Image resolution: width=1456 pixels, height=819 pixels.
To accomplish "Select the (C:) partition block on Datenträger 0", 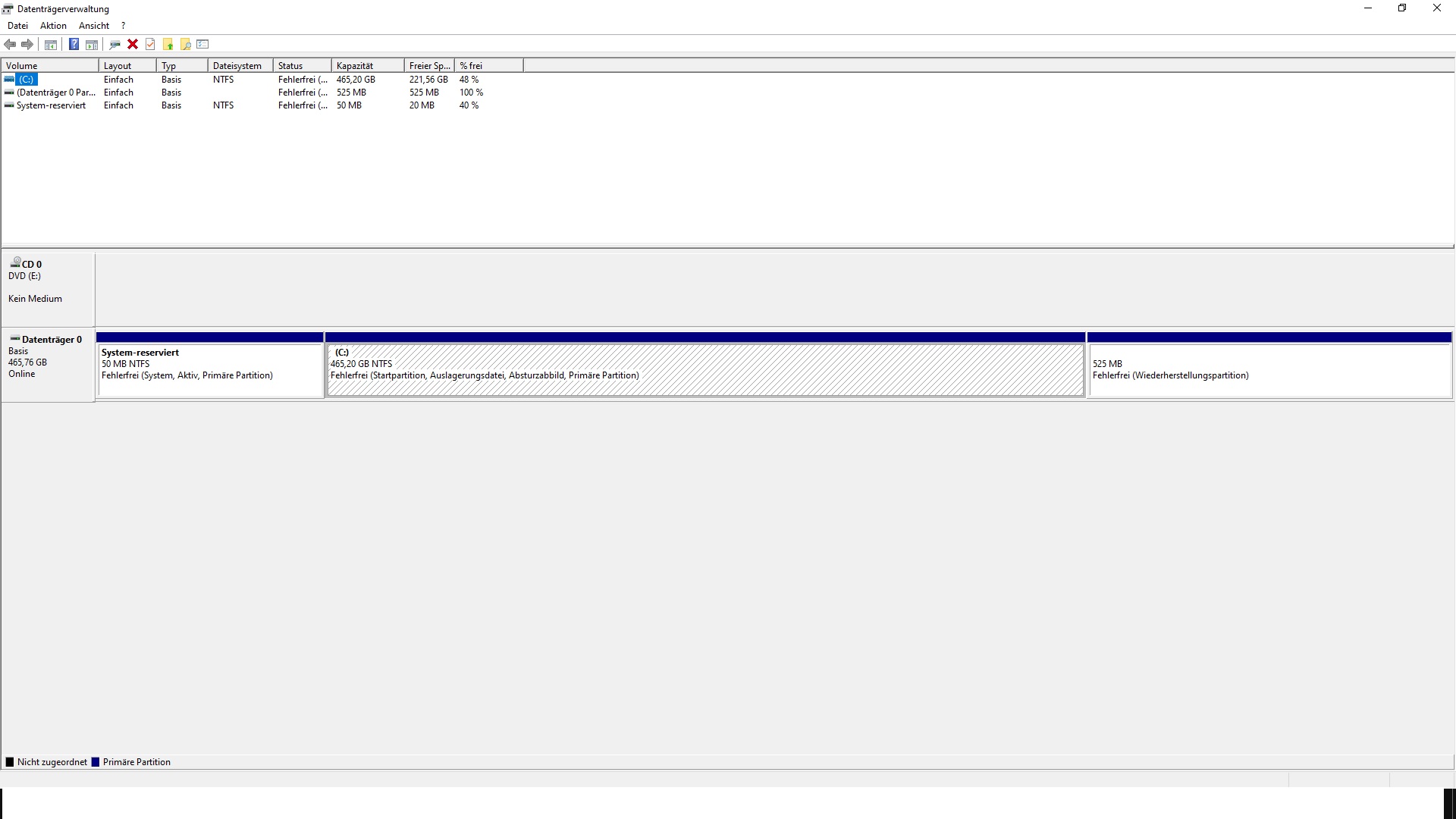I will click(705, 370).
